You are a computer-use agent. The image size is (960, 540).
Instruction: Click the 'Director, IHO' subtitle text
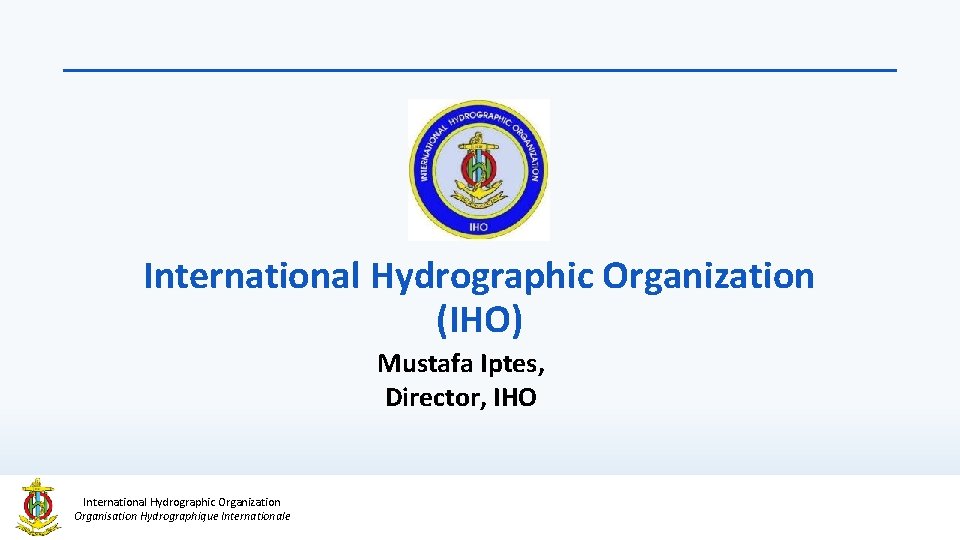pos(461,397)
